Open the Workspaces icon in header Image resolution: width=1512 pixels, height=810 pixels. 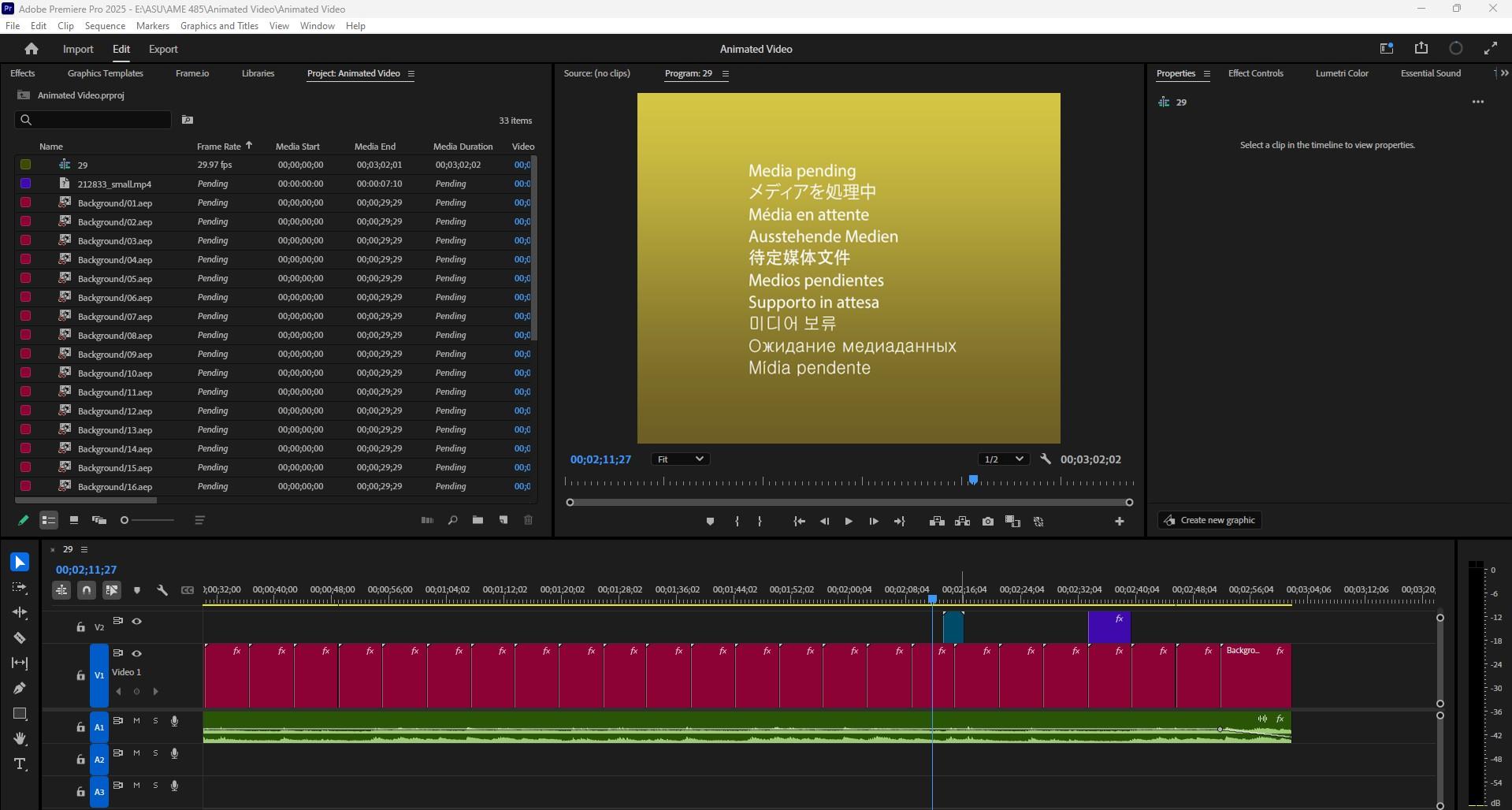1387,49
